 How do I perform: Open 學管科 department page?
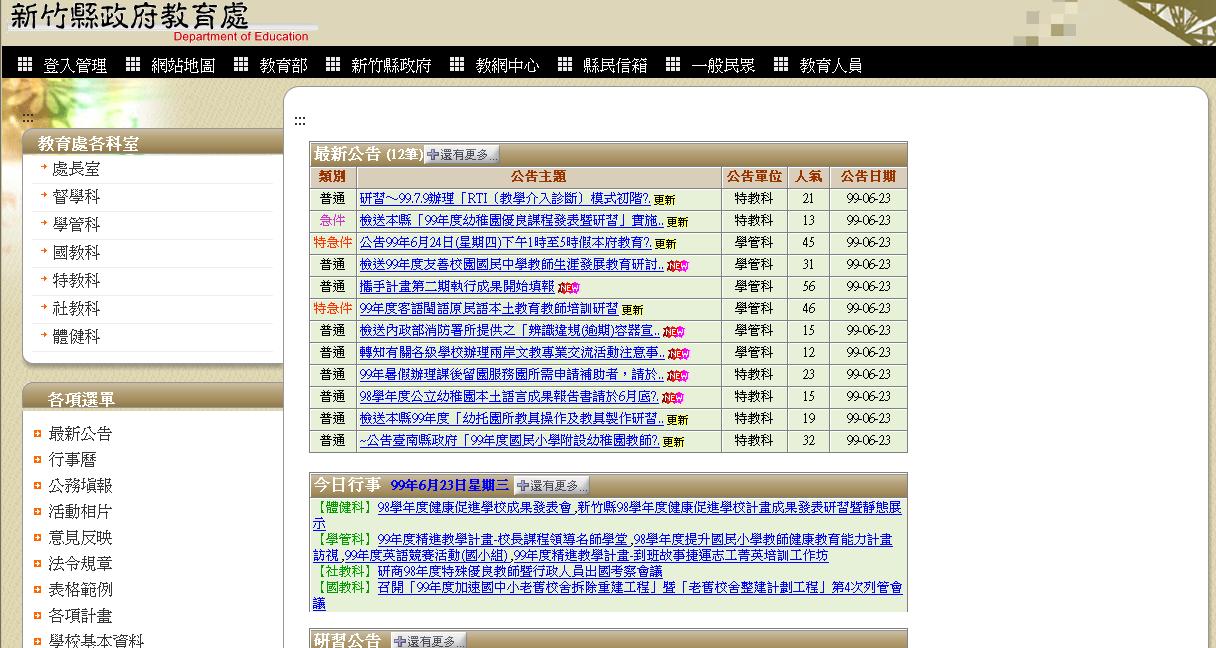click(76, 225)
